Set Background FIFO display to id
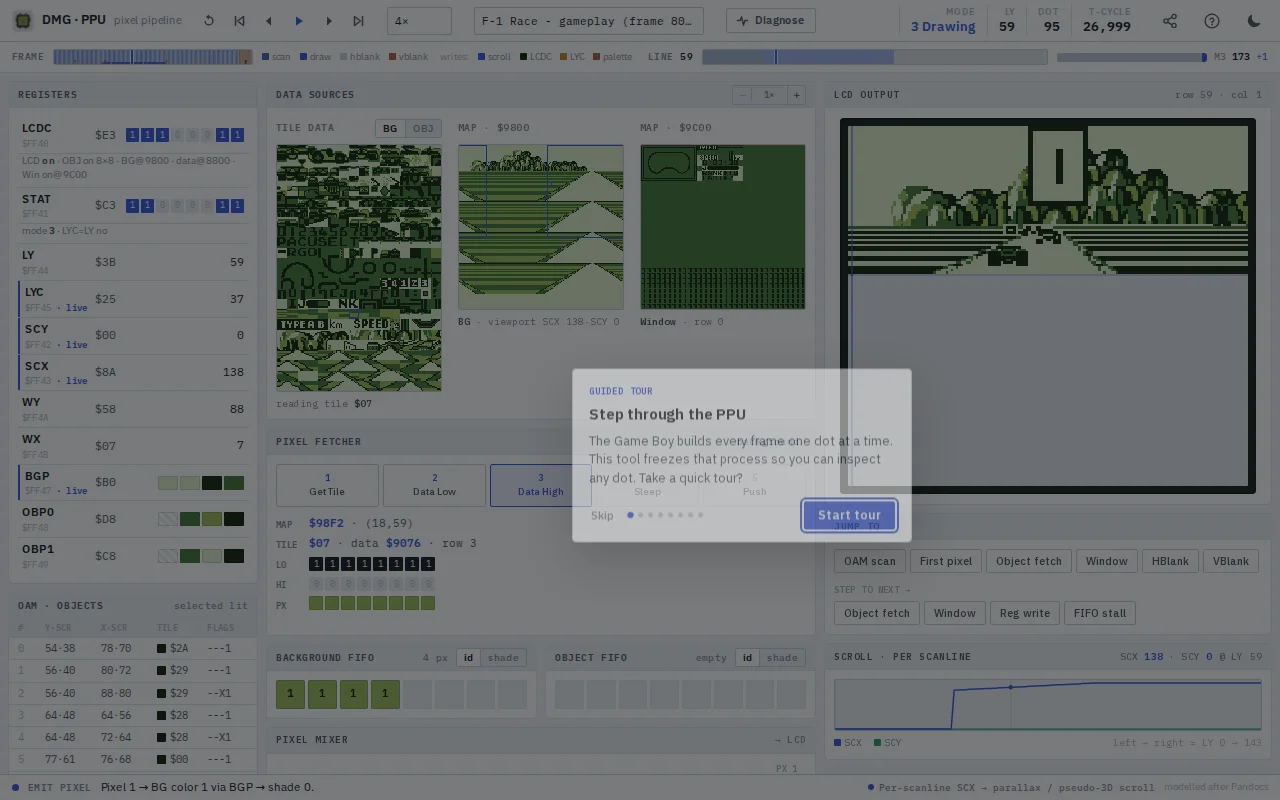Screen dimensions: 1280x800 [x=468, y=657]
